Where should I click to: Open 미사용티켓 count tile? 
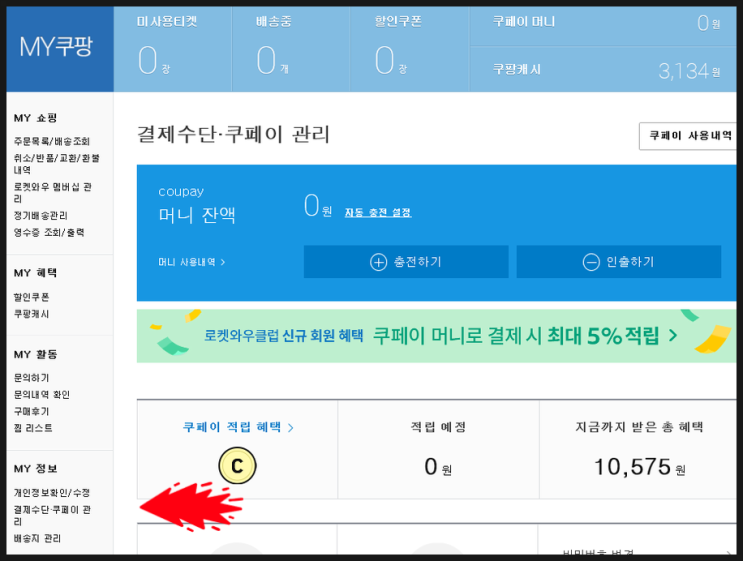click(x=172, y=49)
